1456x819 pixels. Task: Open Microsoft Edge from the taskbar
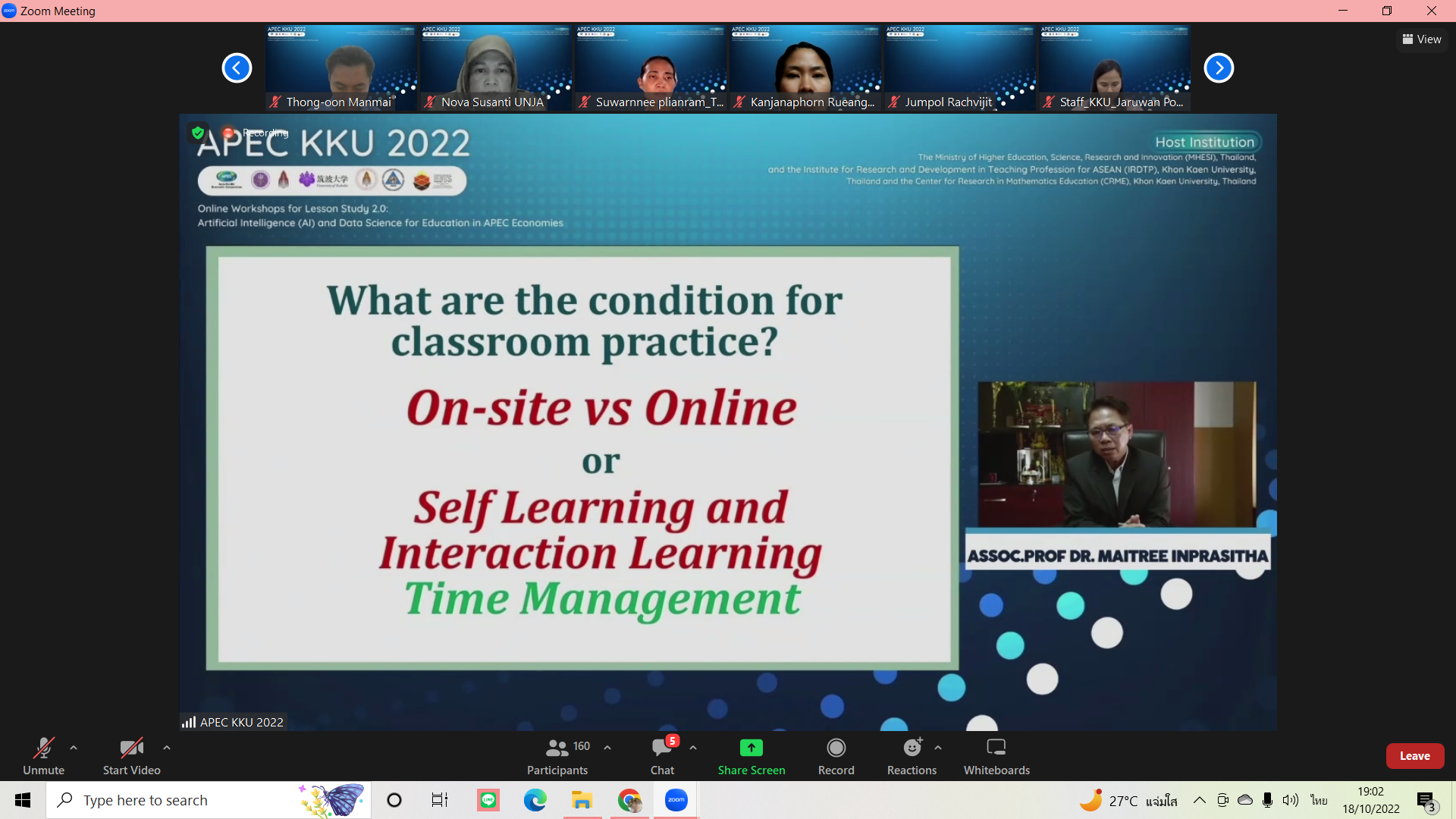[x=535, y=800]
